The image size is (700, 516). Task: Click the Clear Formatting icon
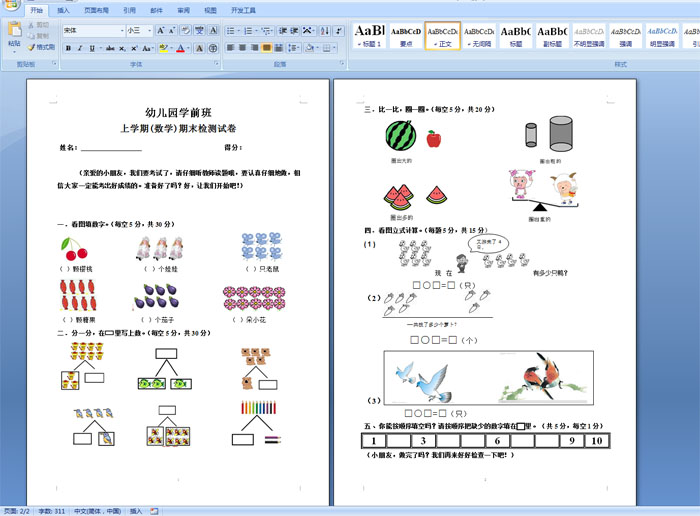coord(185,30)
